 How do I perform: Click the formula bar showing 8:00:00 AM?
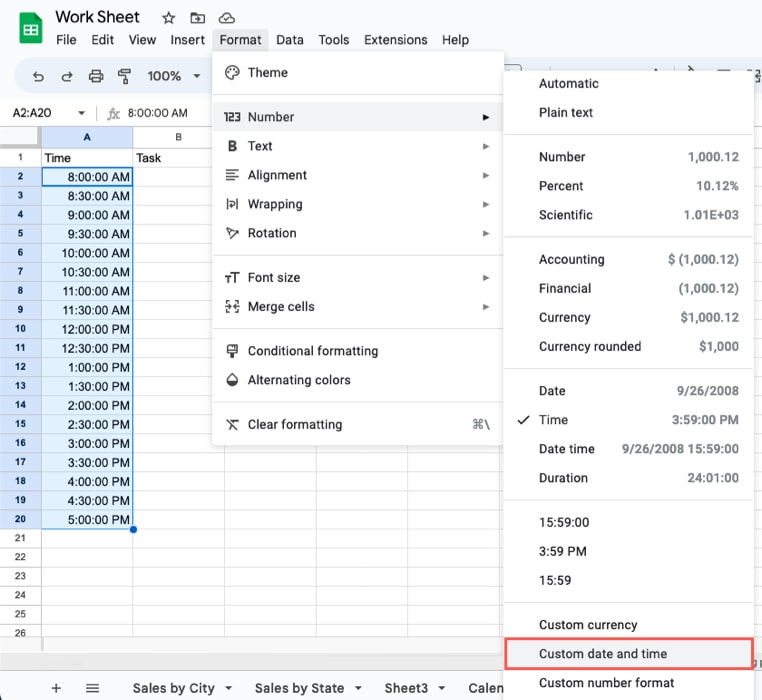157,113
